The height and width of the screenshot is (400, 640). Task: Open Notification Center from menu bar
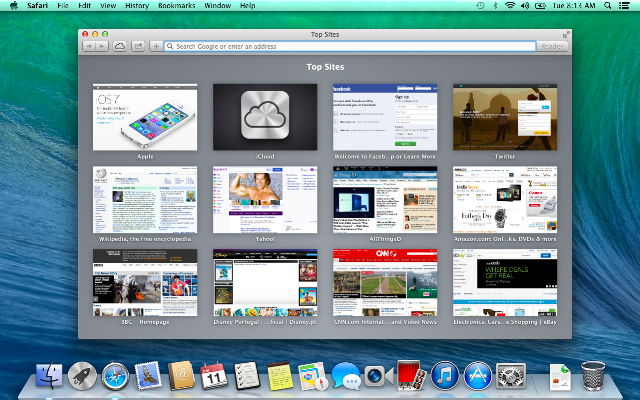(x=624, y=6)
